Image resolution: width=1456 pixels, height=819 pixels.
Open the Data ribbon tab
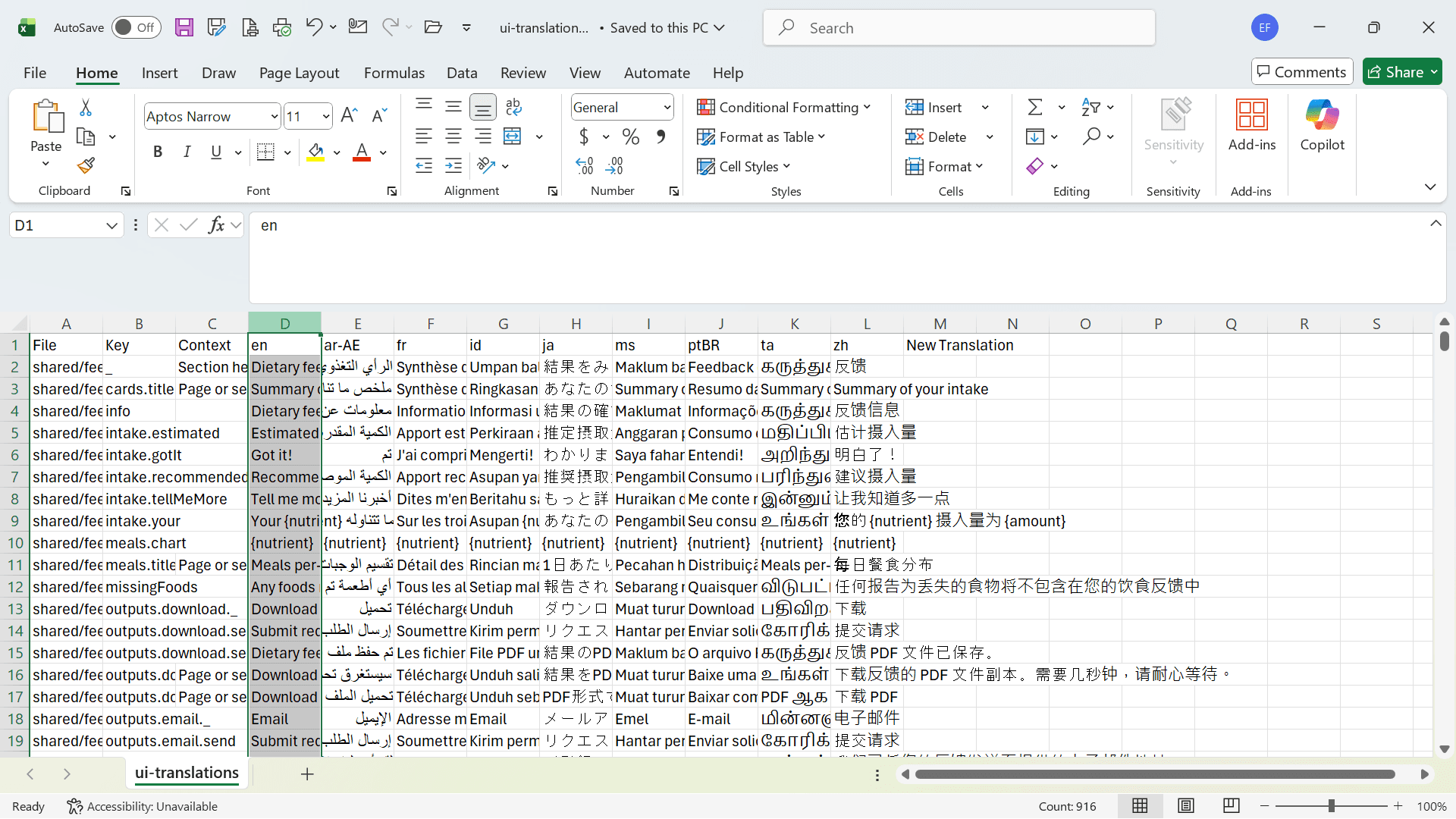click(462, 73)
